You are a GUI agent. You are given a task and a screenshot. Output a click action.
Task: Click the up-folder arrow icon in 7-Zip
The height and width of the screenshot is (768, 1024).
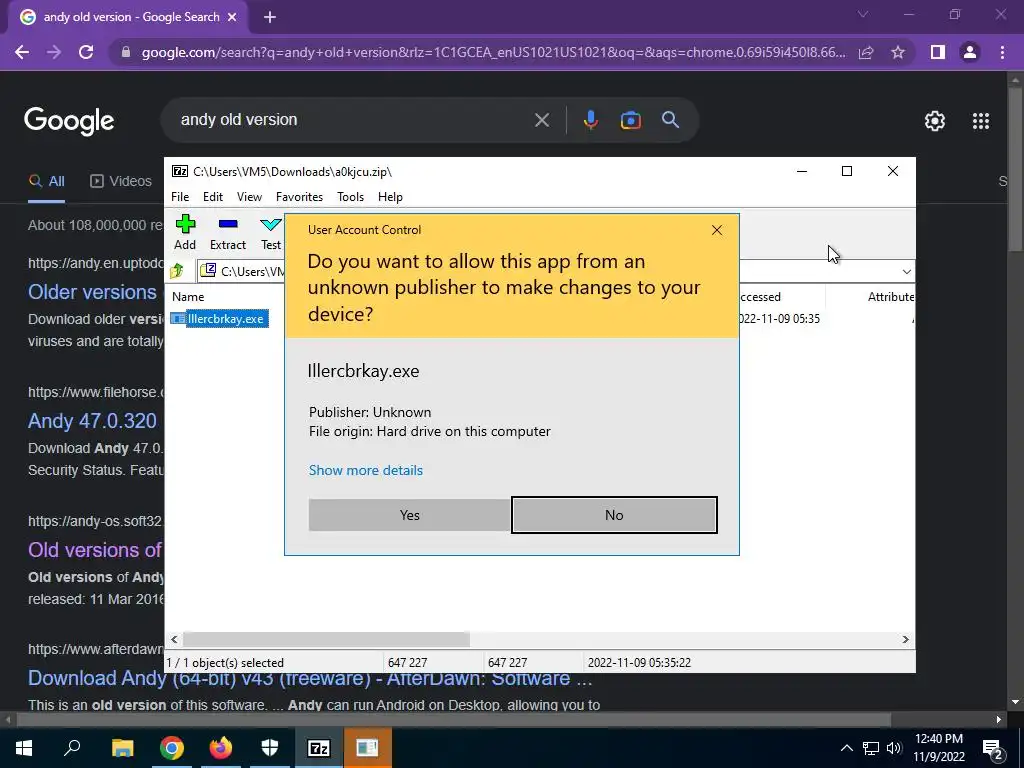176,271
